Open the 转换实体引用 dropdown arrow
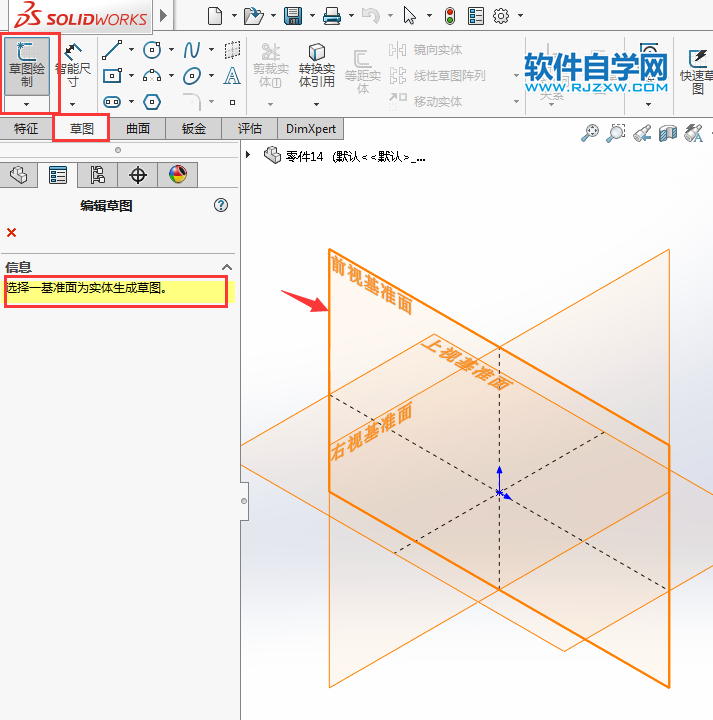713x720 pixels. pos(316,104)
